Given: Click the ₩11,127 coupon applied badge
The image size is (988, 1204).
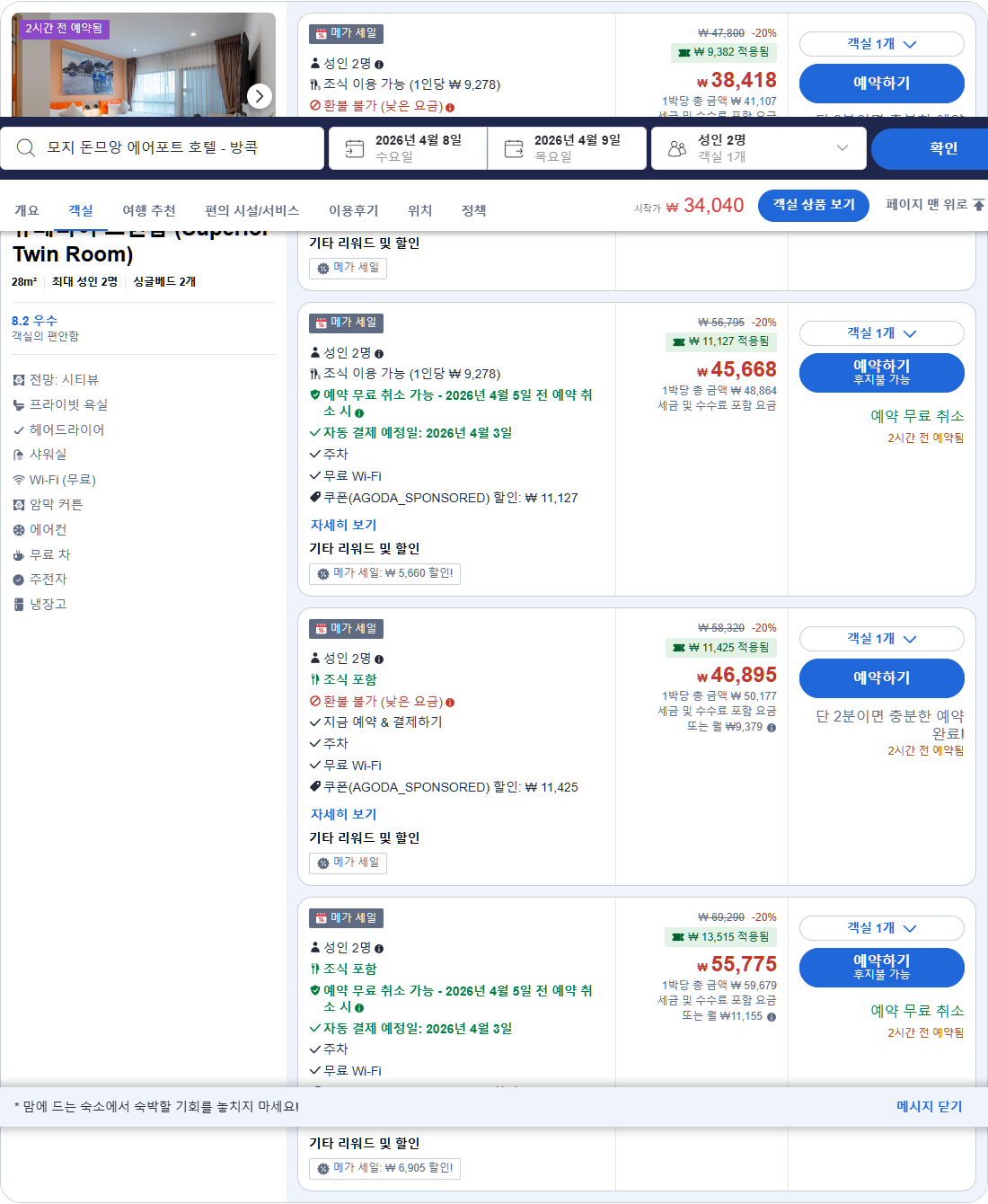Looking at the screenshot, I should 721,341.
